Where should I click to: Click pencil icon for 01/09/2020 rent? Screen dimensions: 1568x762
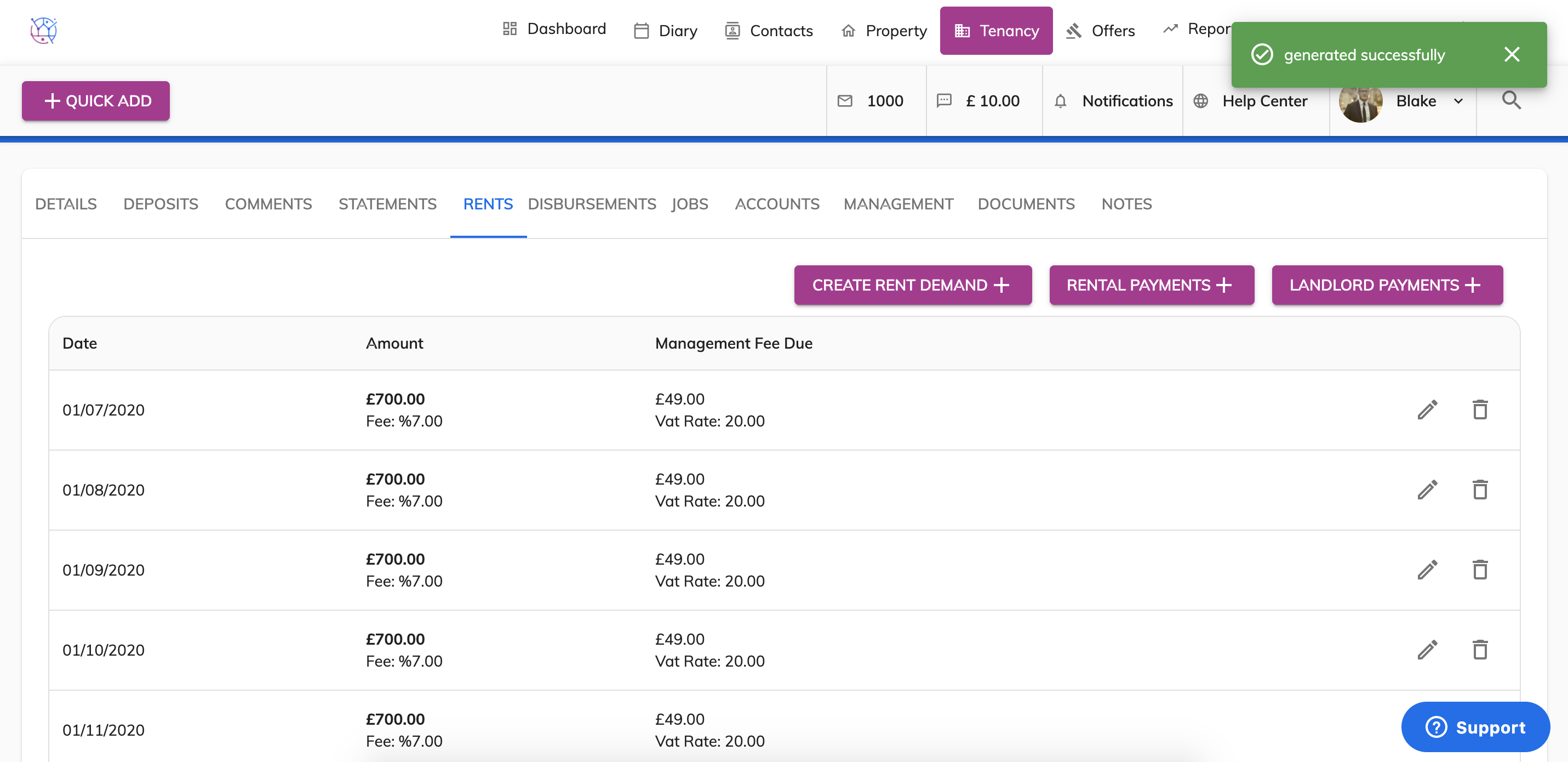pos(1427,570)
